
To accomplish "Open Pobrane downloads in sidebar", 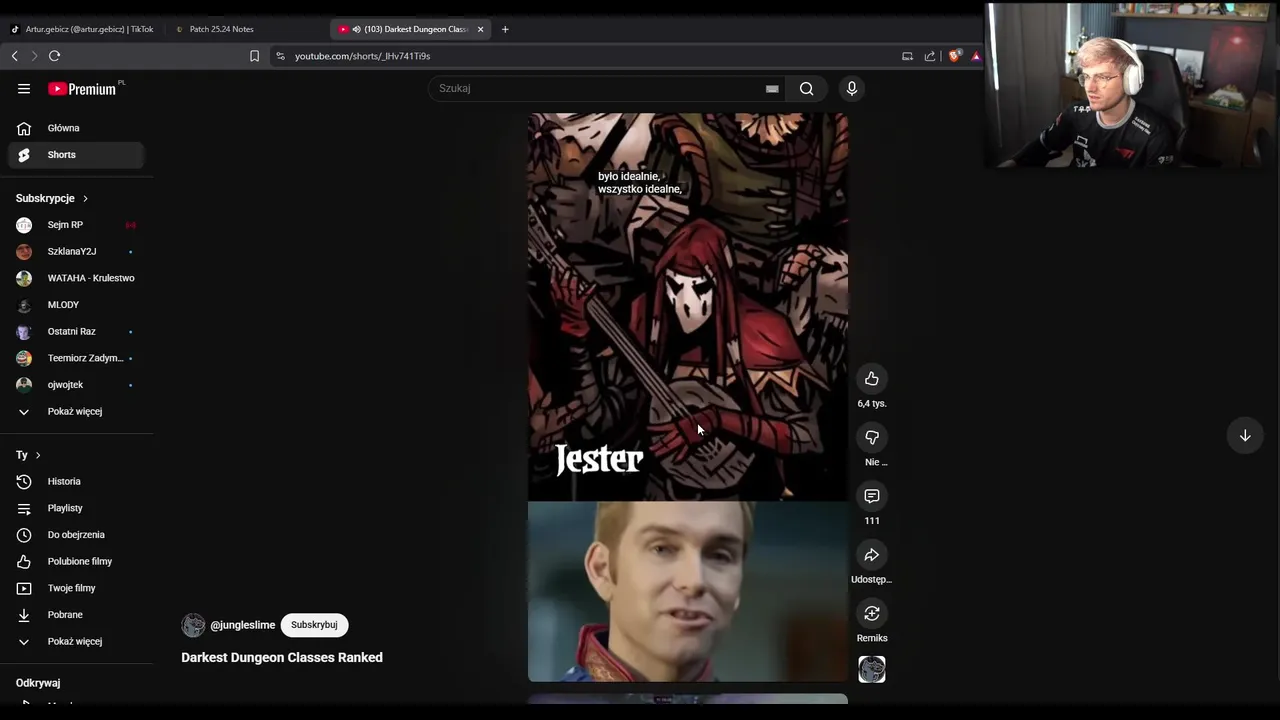I will pyautogui.click(x=76, y=615).
